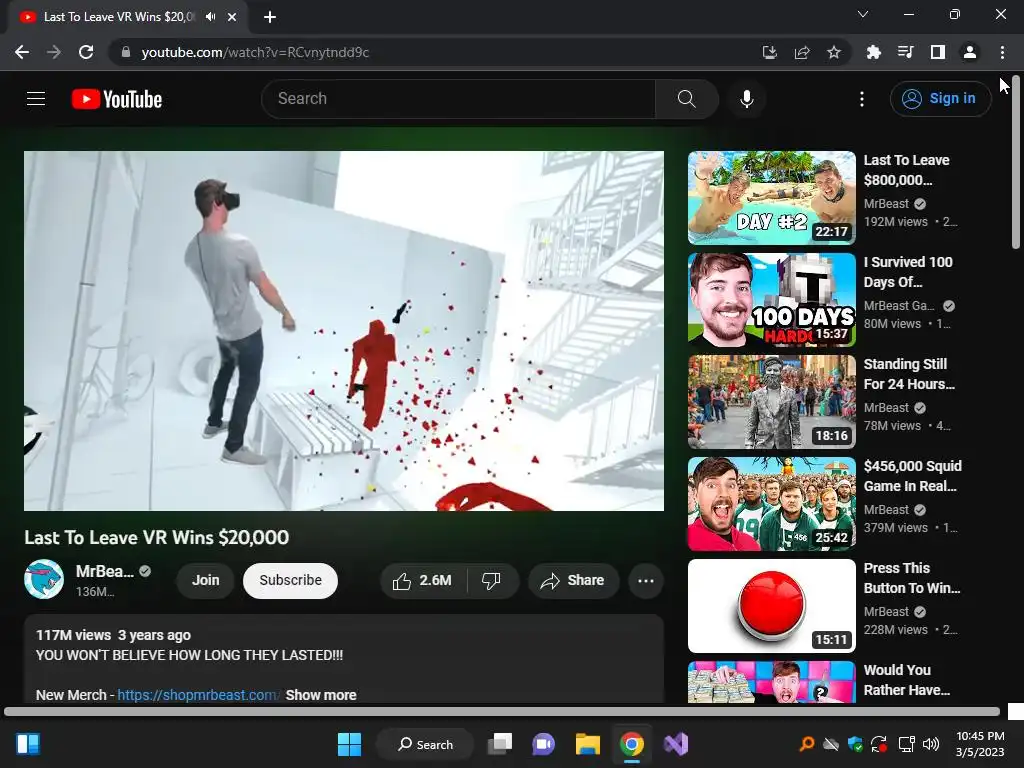The height and width of the screenshot is (768, 1024).
Task: Open volume control in system tray
Action: [931, 744]
